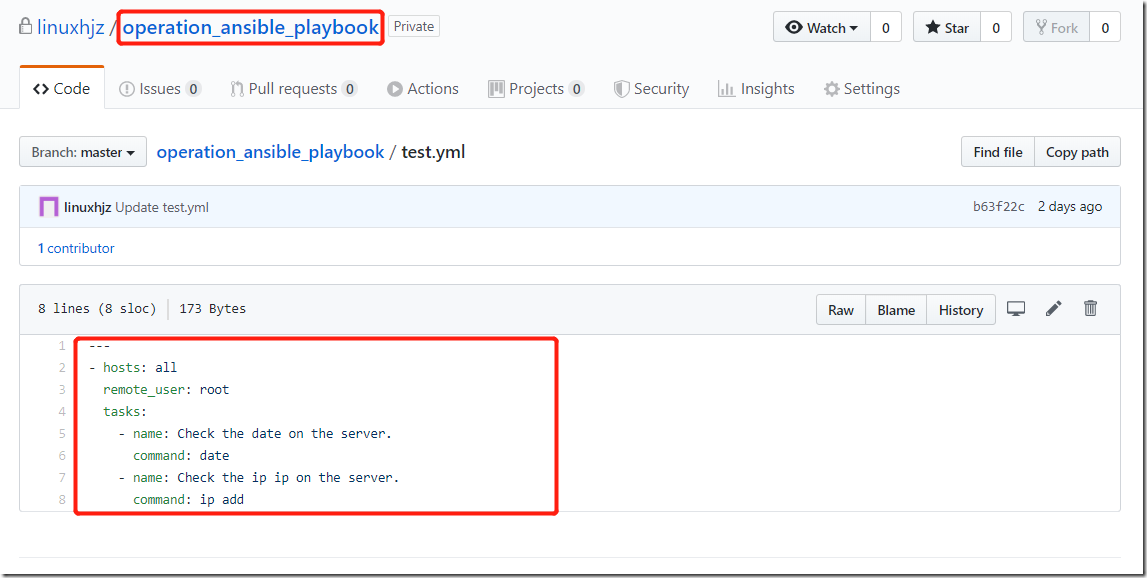Viewport: 1147px width, 578px height.
Task: Open the linuxhjz avatar in commit bar
Action: 49,207
